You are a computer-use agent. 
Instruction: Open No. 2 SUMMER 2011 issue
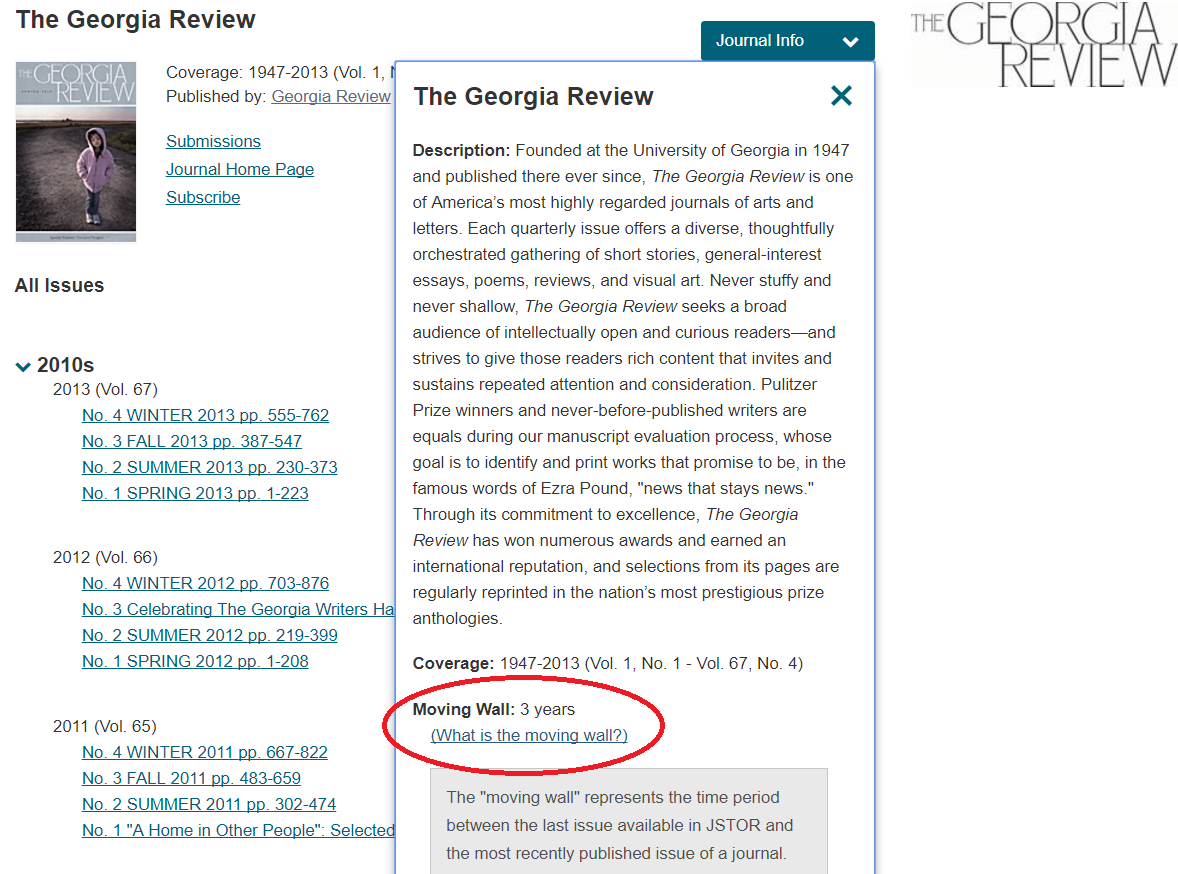(209, 804)
